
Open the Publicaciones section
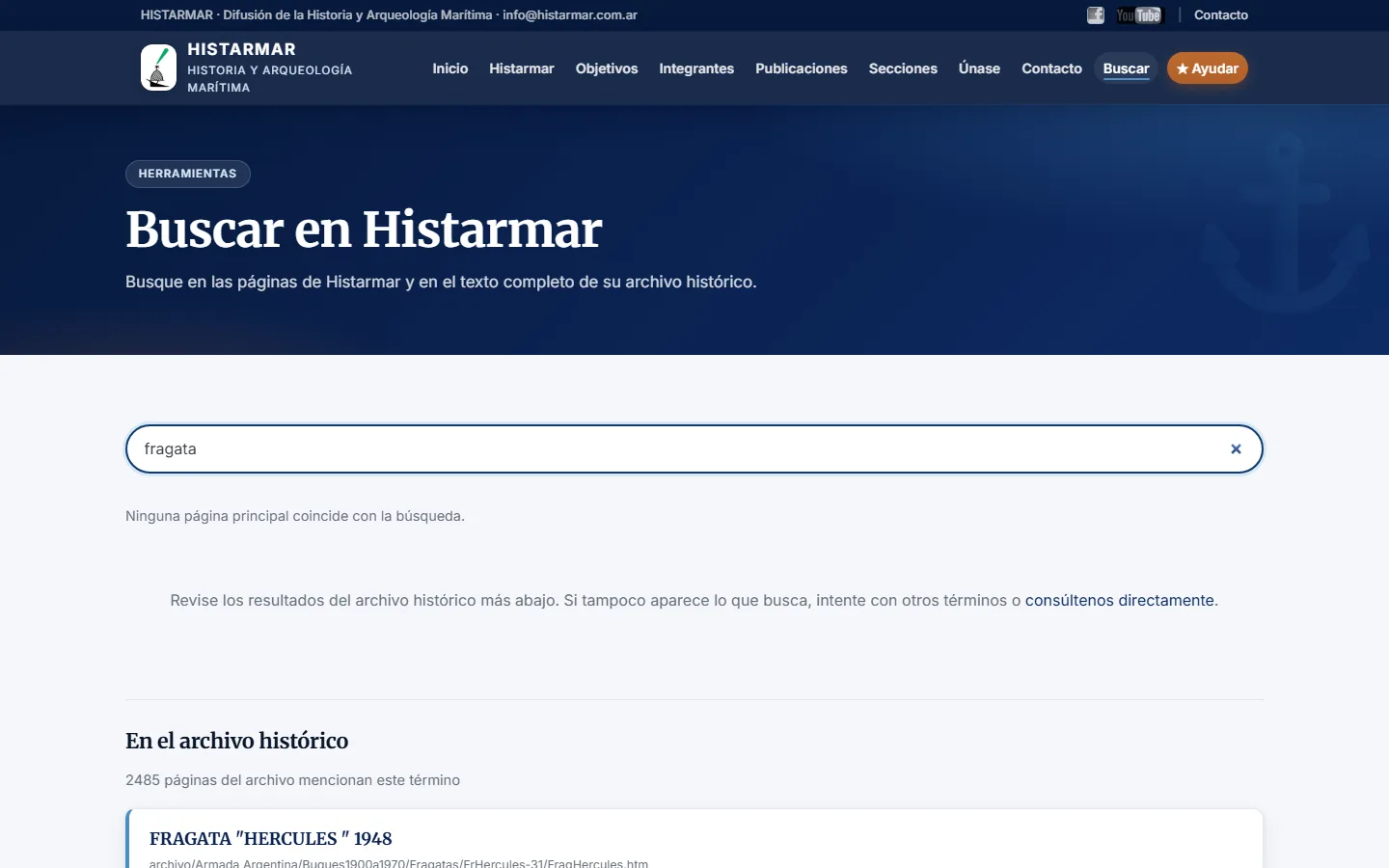(802, 68)
